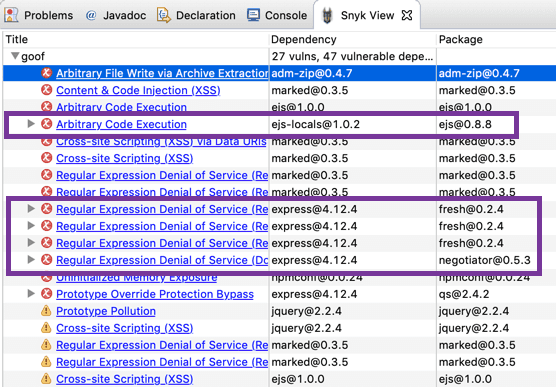Open Arbitrary File Write via Archive Extraction link

click(162, 73)
